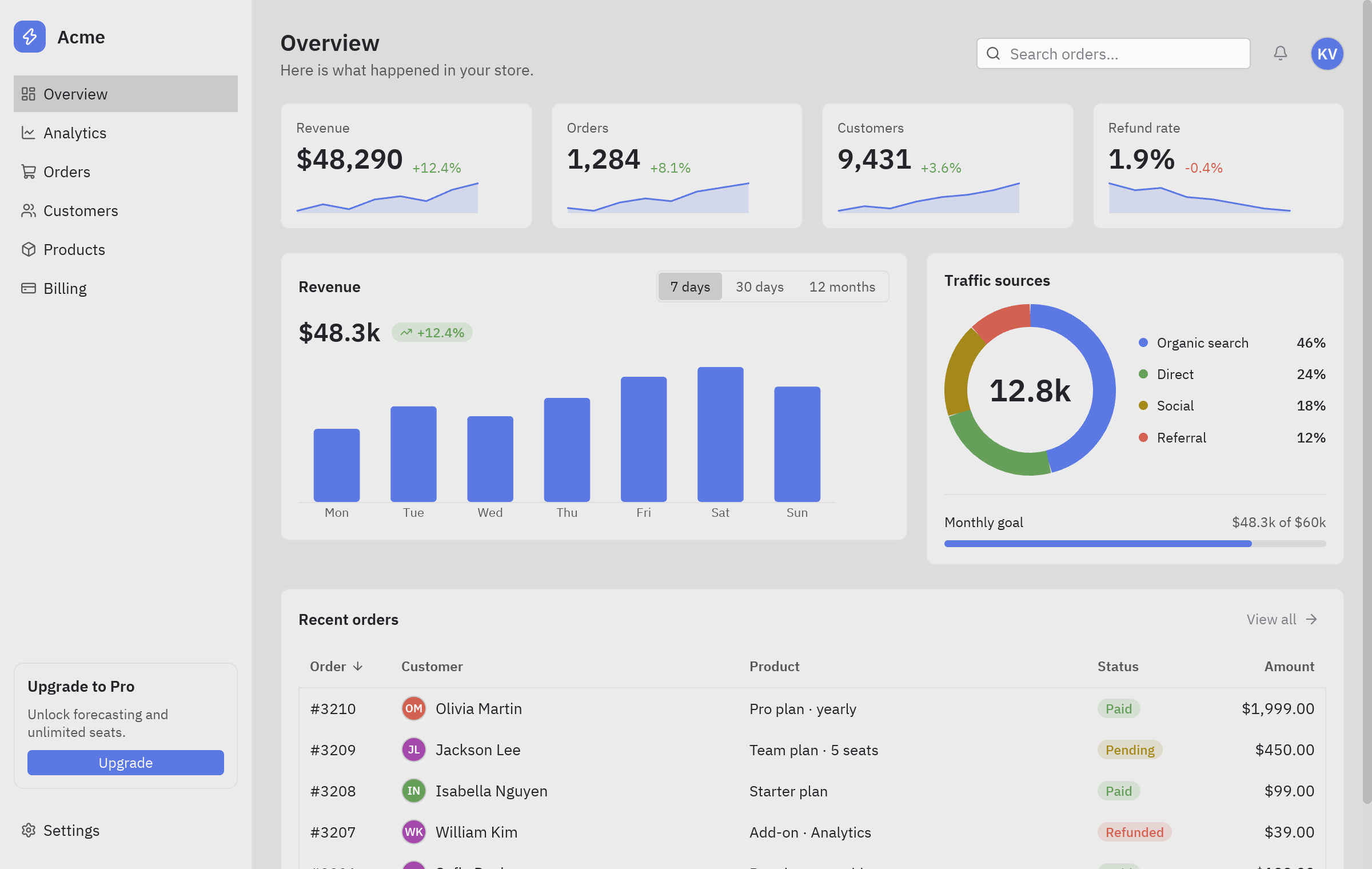Select the 7 days range tab
Screen dimensions: 1372x869
[690, 286]
